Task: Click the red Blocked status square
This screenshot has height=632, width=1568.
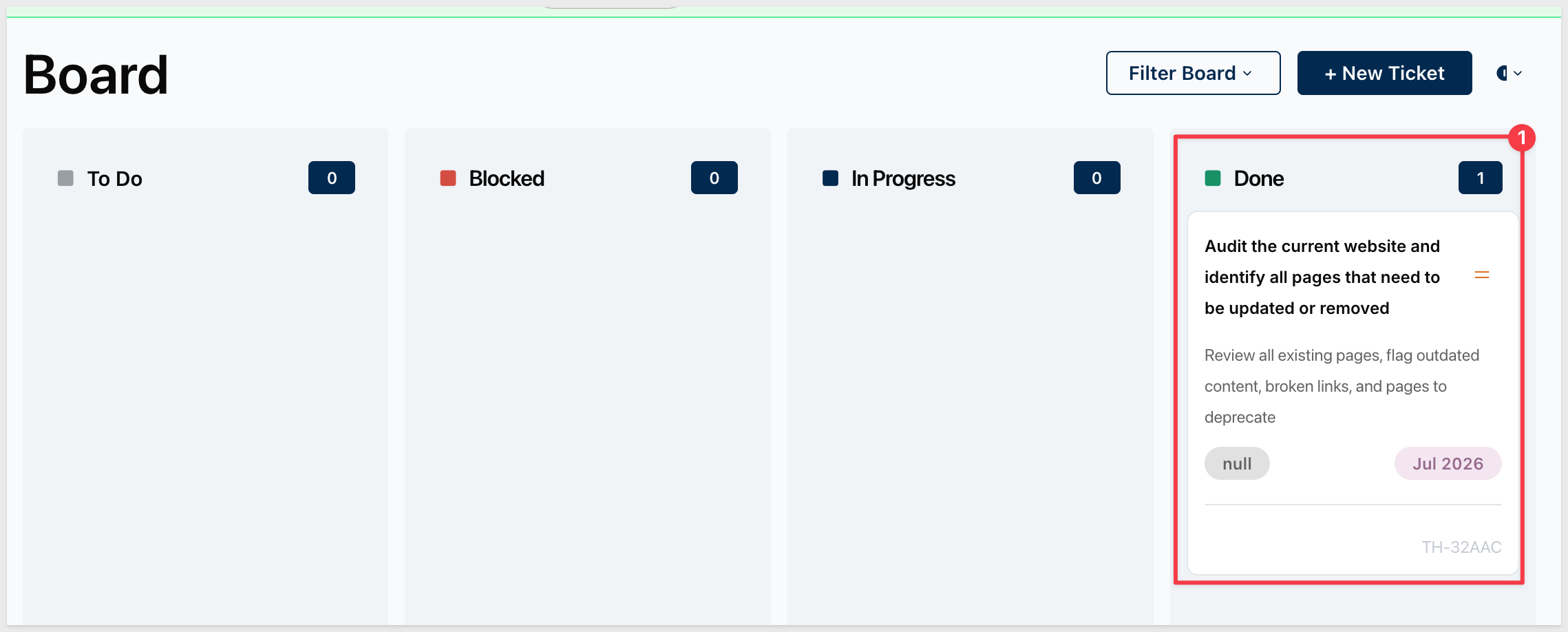Action: pyautogui.click(x=448, y=178)
